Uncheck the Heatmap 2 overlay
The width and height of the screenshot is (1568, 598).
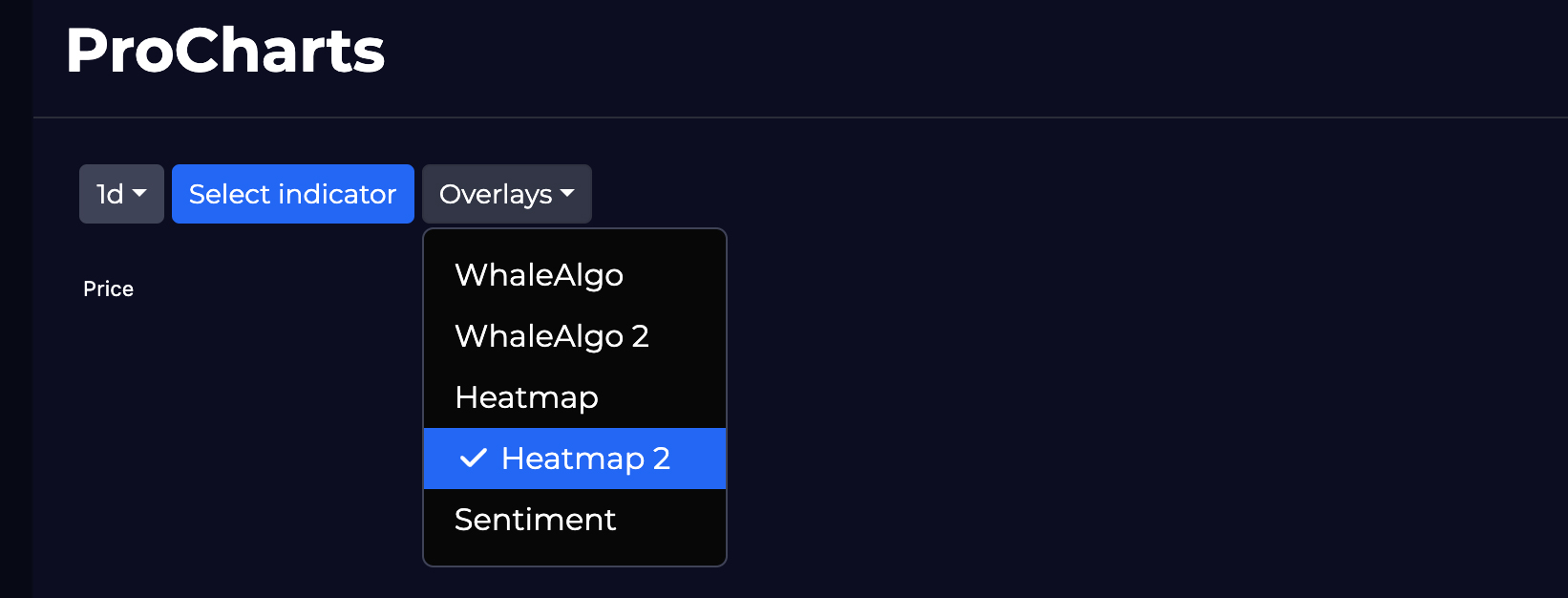tap(574, 459)
